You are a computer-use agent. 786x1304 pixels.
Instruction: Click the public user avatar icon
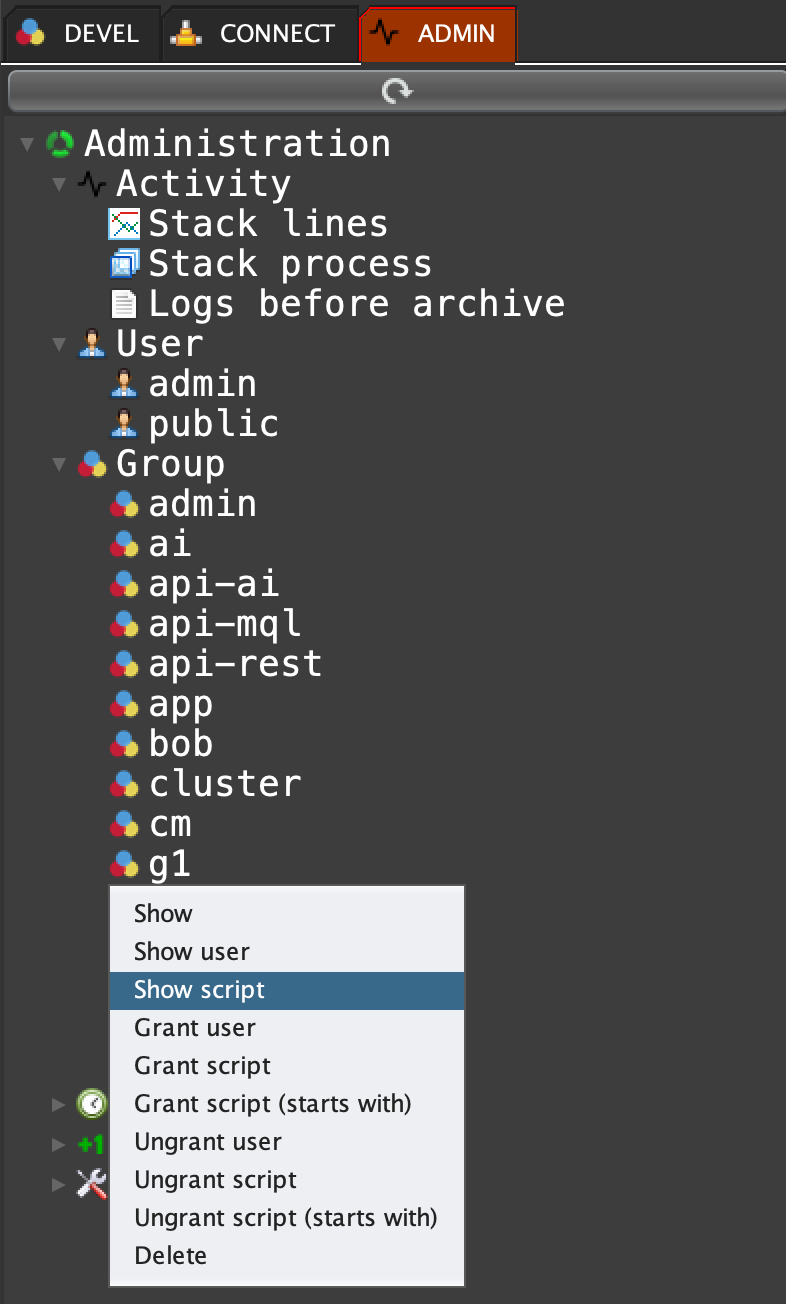(x=124, y=424)
